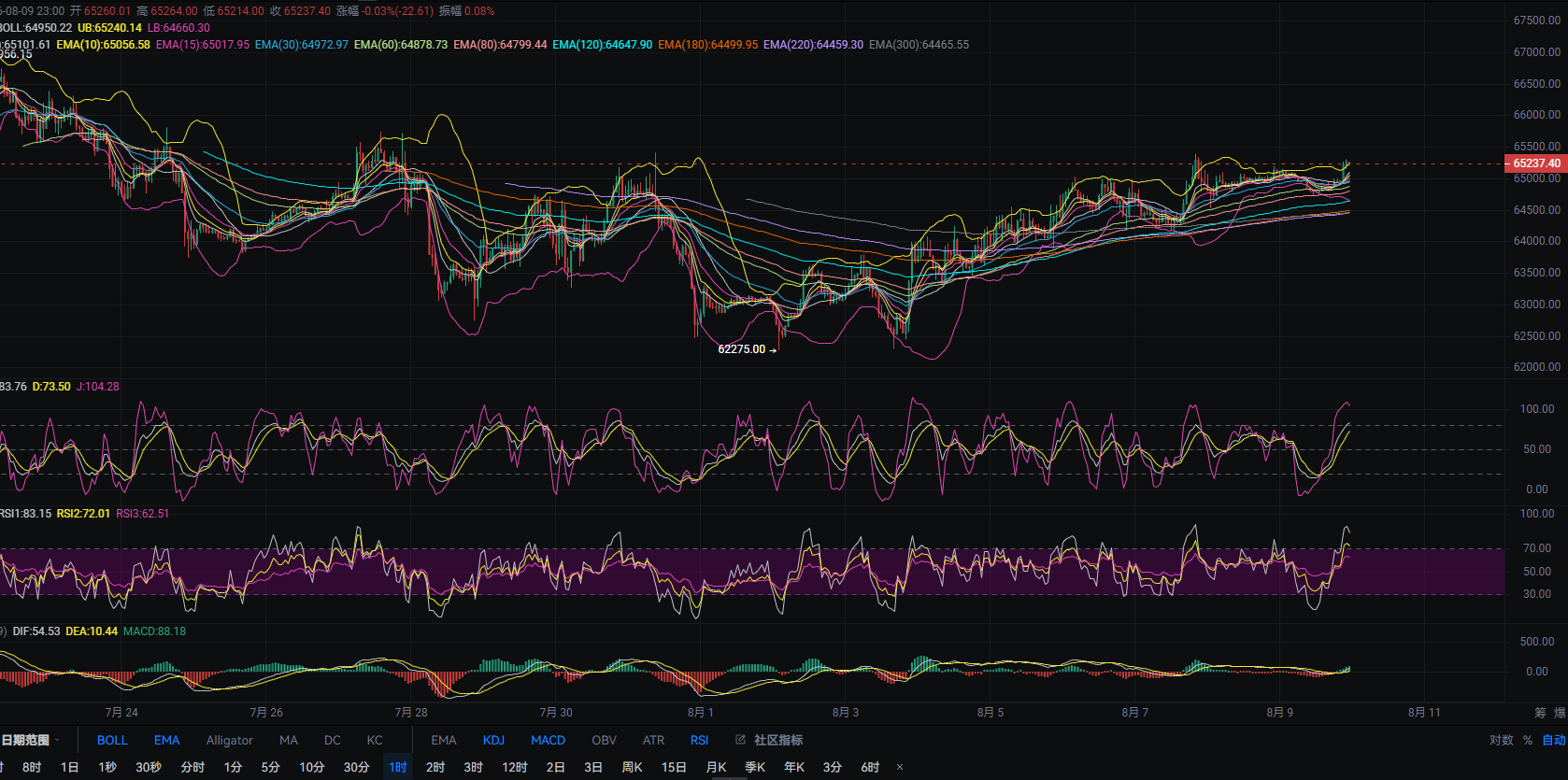Click the 自动 auto-scale button
This screenshot has height=780, width=1568.
[1554, 740]
